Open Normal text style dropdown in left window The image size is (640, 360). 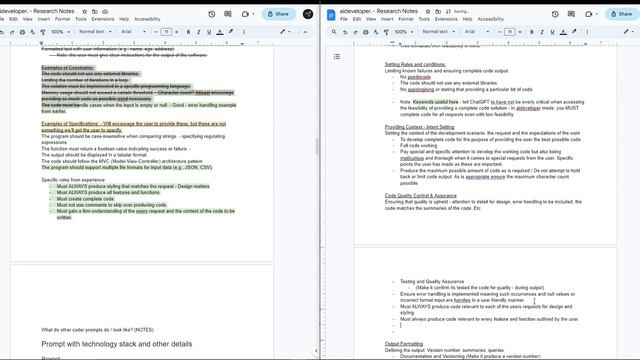click(95, 32)
